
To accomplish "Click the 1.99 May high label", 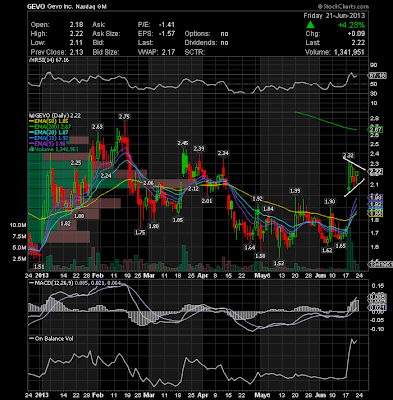I will pos(295,191).
